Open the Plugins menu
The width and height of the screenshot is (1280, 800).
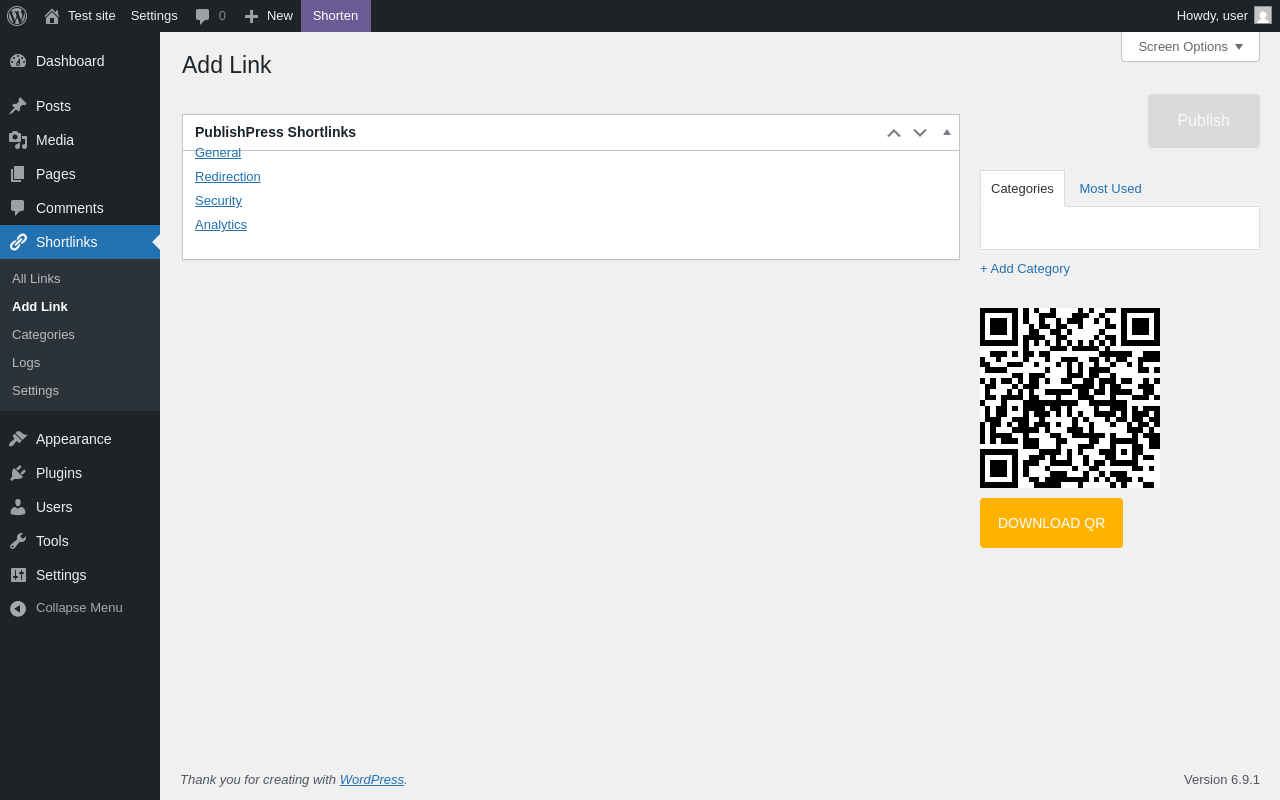pyautogui.click(x=80, y=473)
